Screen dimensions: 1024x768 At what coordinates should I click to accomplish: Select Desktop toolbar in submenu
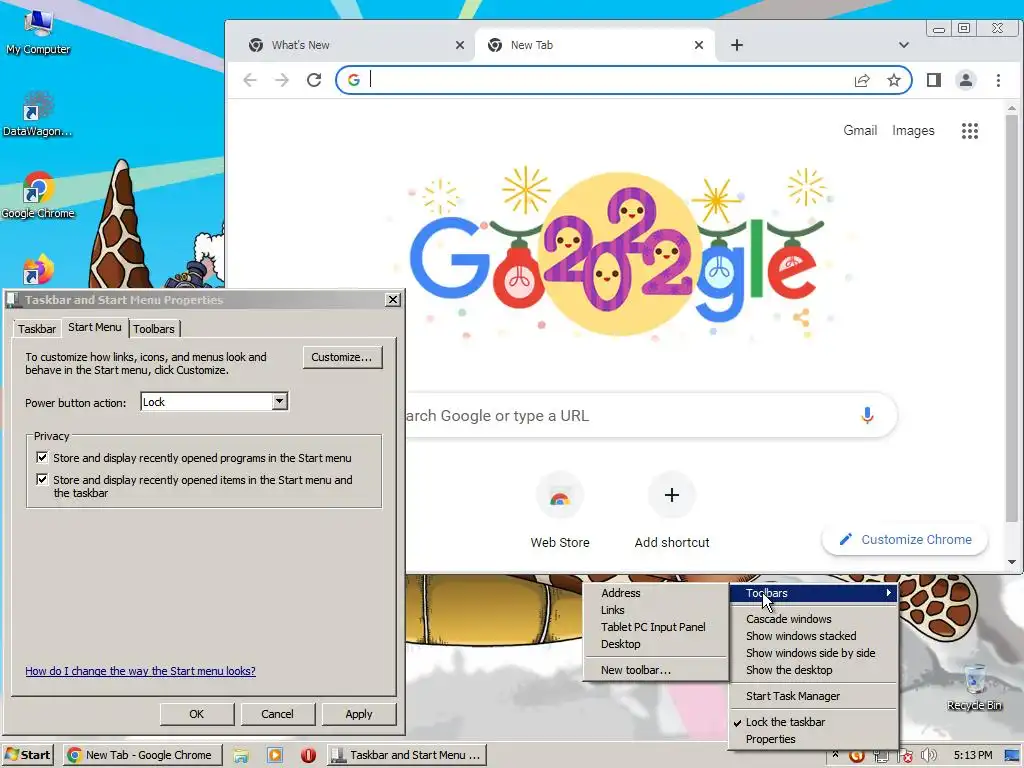(x=656, y=644)
